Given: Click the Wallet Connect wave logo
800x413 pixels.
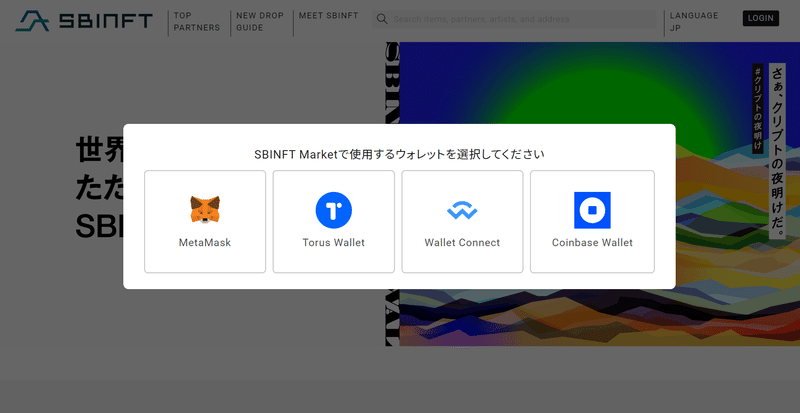Looking at the screenshot, I should [x=462, y=210].
